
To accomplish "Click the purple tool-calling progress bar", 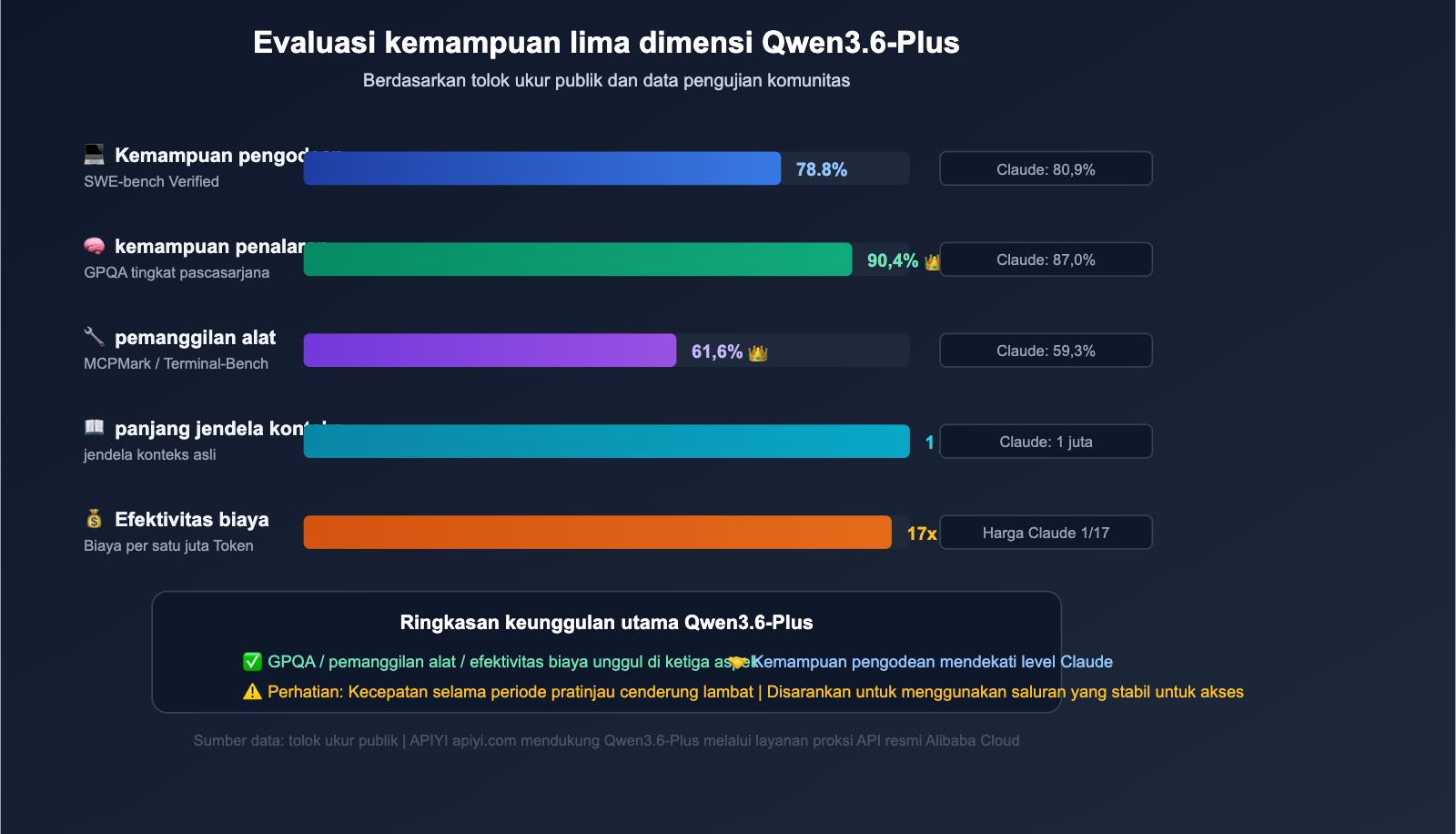I will point(490,351).
